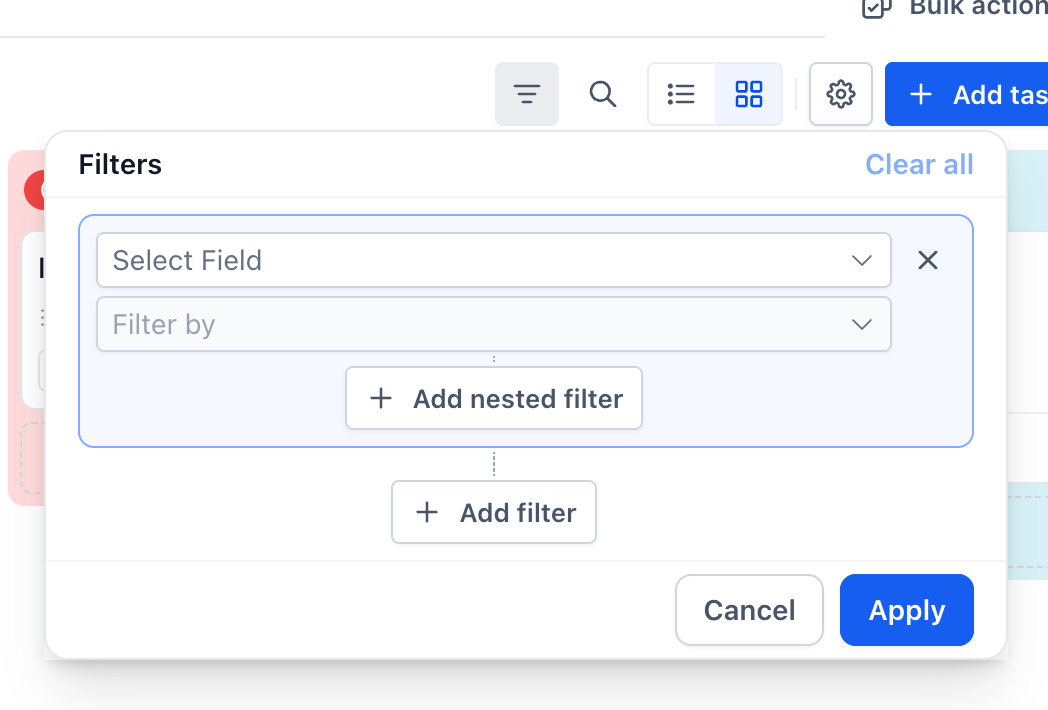The width and height of the screenshot is (1048, 710).
Task: Open settings via the gear icon
Action: point(841,94)
